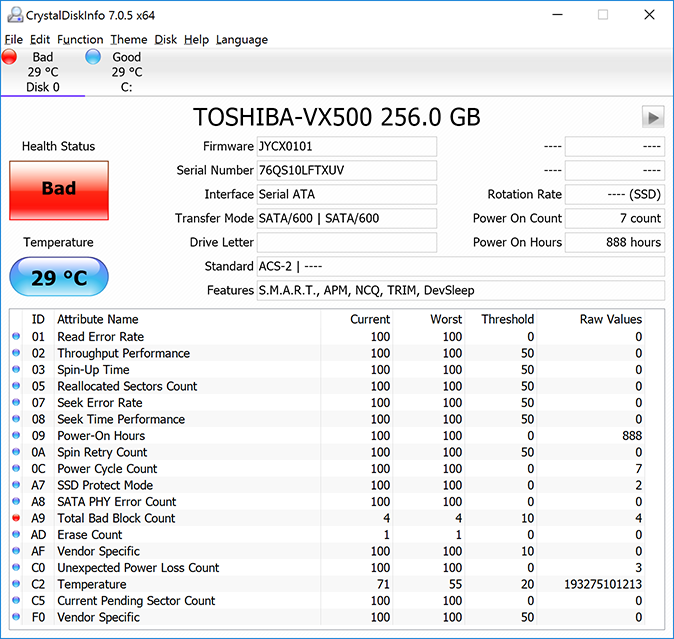Click the blue dot beside Power Cycle Count

(16, 469)
